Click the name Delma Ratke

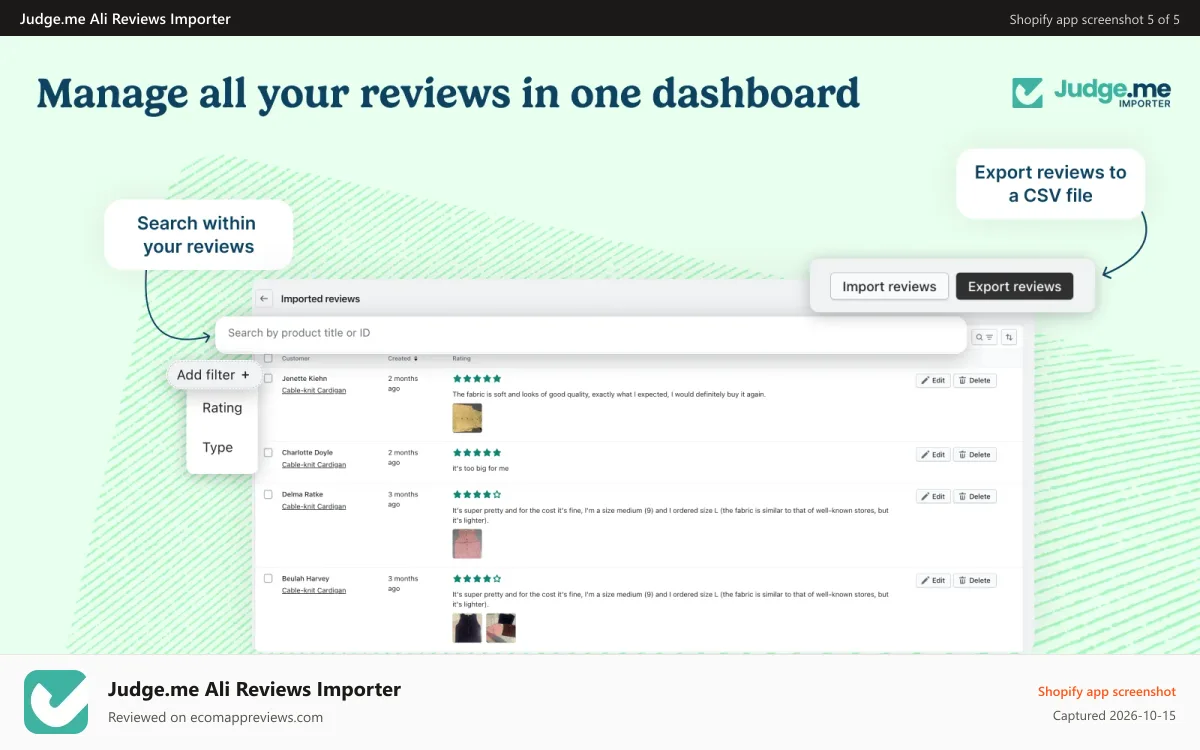point(302,495)
